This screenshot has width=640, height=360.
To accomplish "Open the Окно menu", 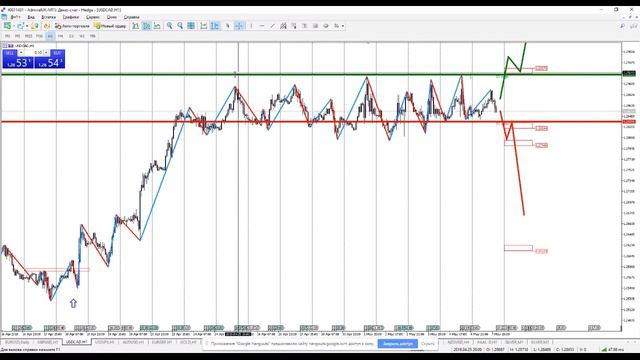I will [111, 17].
